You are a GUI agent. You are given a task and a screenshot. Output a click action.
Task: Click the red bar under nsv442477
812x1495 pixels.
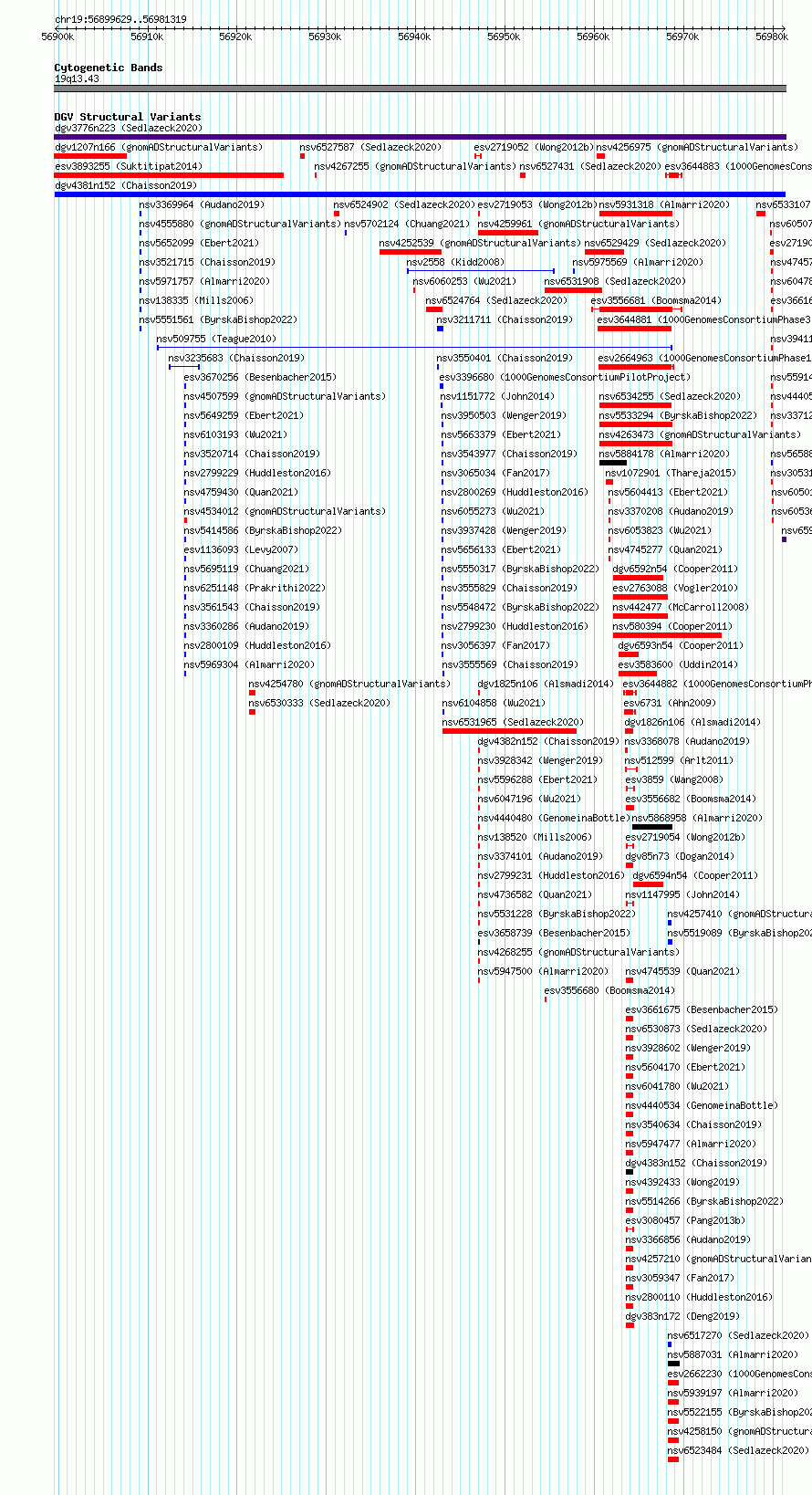click(x=640, y=616)
